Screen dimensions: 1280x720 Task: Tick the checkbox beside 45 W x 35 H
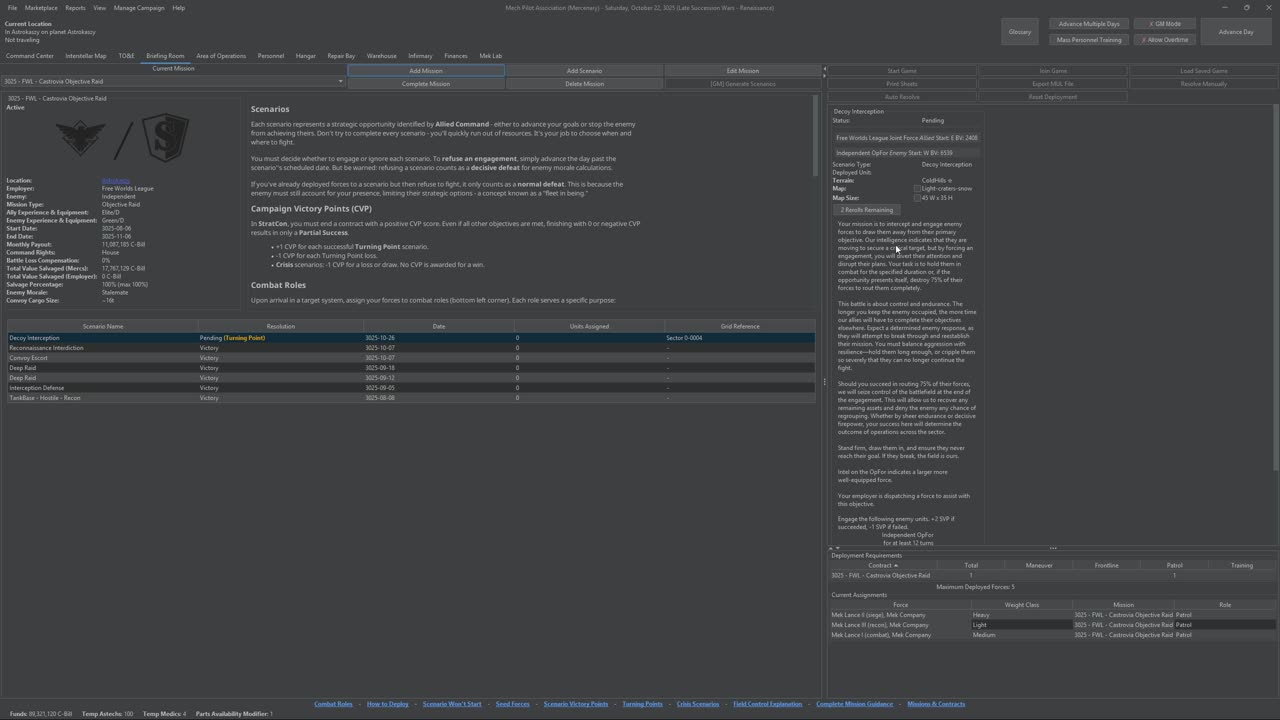917,198
